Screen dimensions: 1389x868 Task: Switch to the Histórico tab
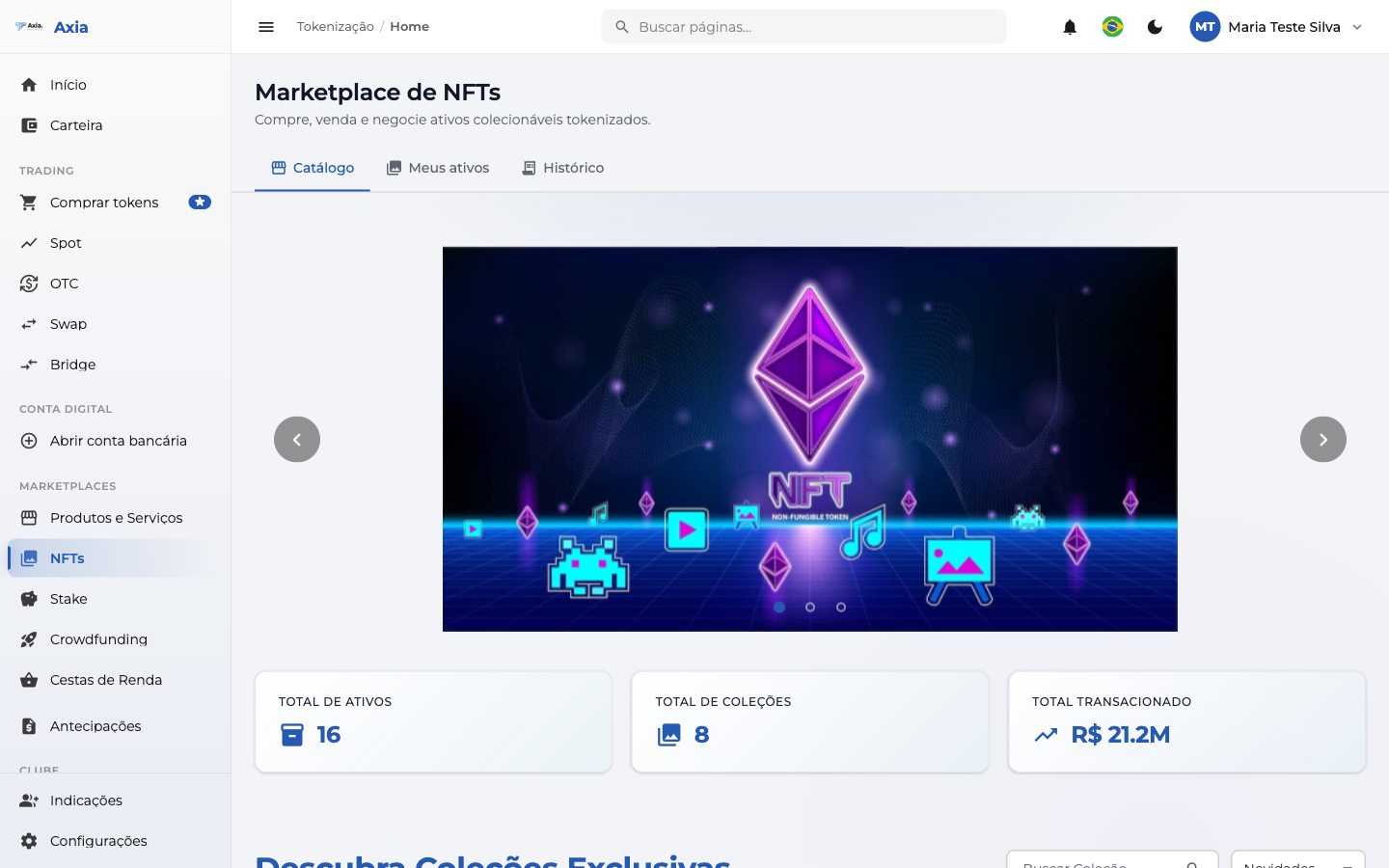point(563,168)
